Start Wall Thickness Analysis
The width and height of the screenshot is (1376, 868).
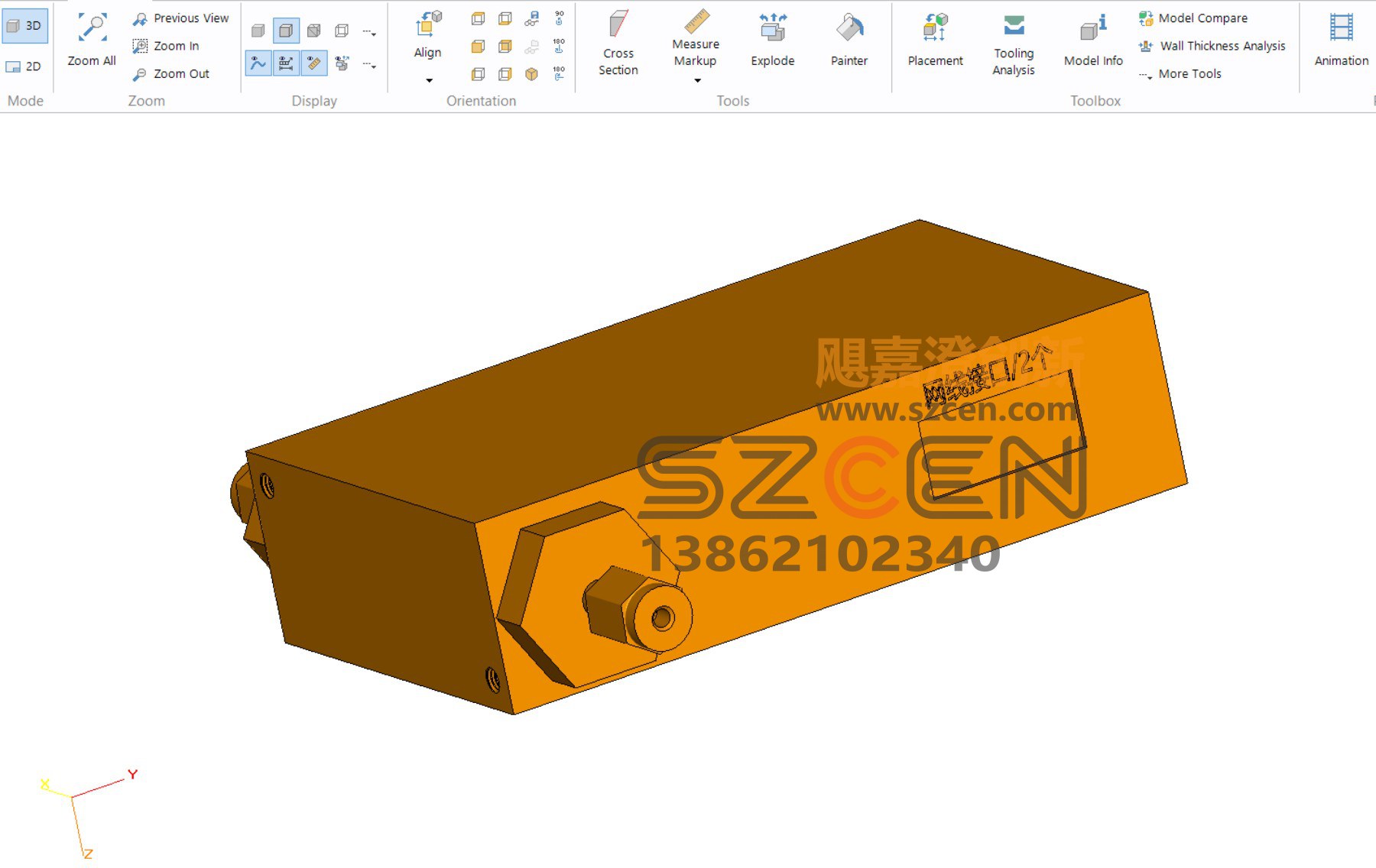(x=1212, y=46)
